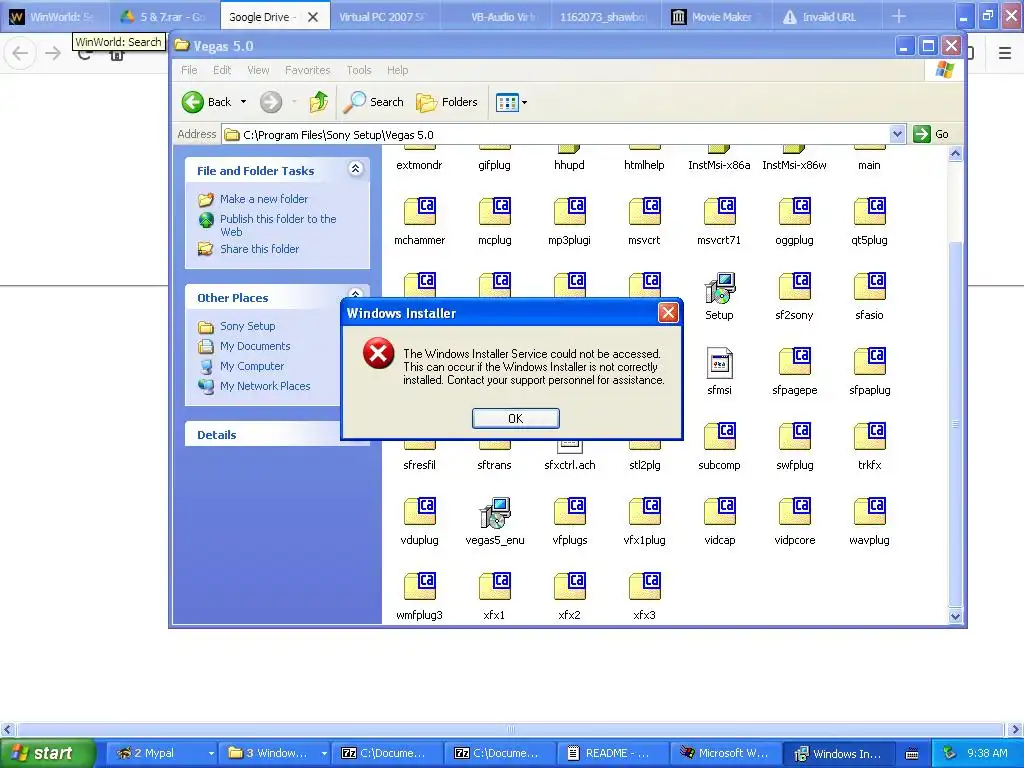
Task: Collapse the File and Folder Tasks panel
Action: click(355, 169)
